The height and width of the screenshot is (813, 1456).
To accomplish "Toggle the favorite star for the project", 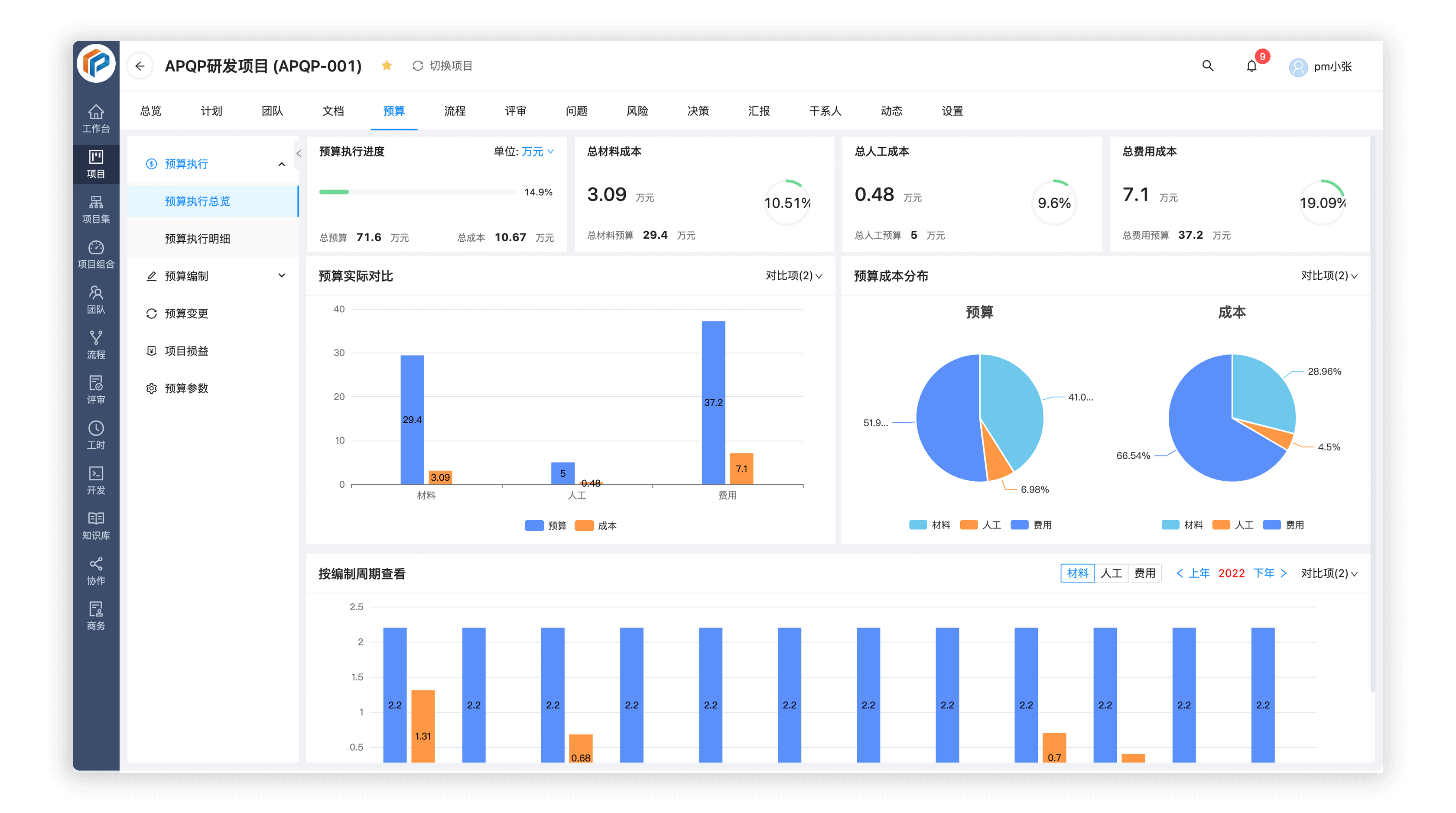I will [x=387, y=65].
